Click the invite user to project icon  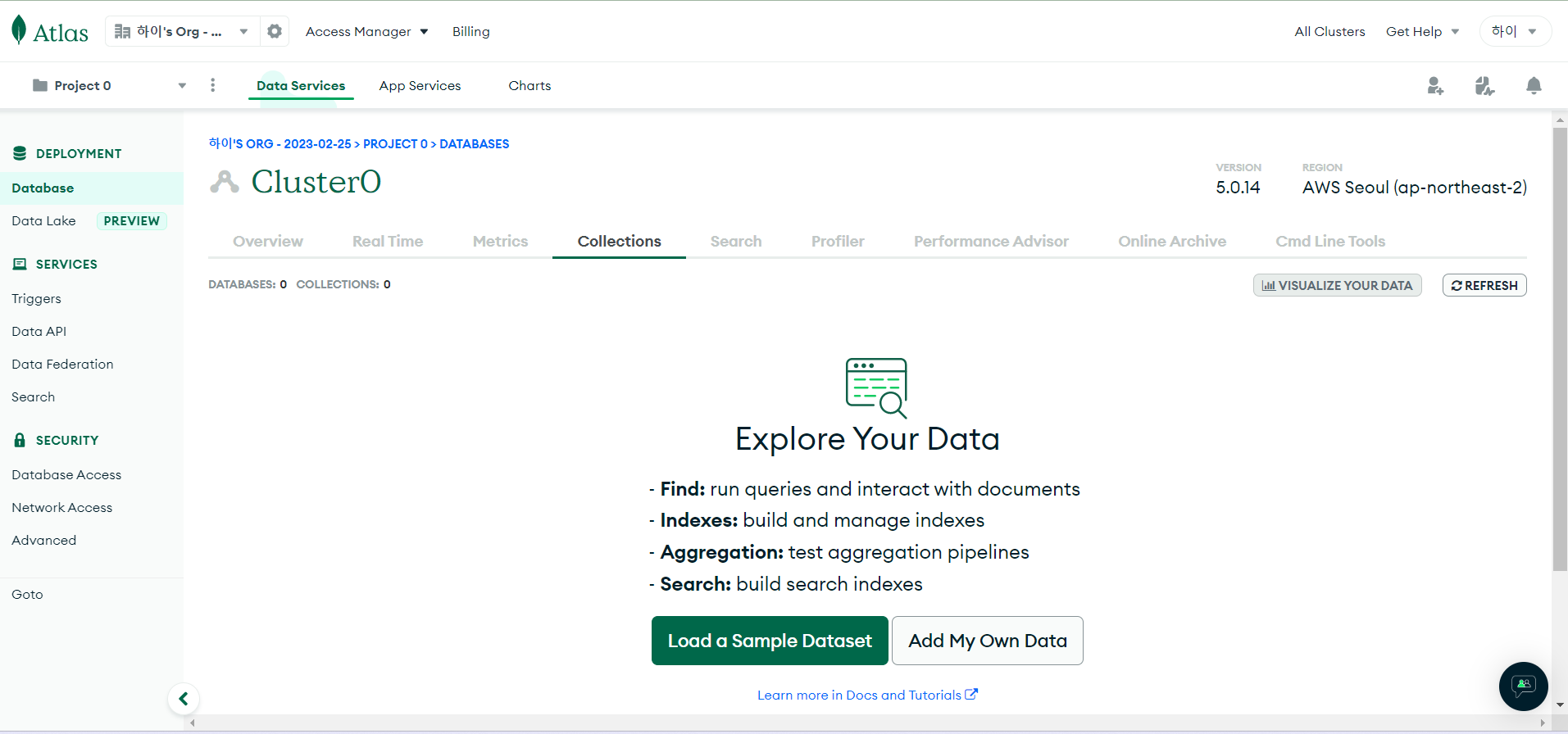click(1435, 85)
